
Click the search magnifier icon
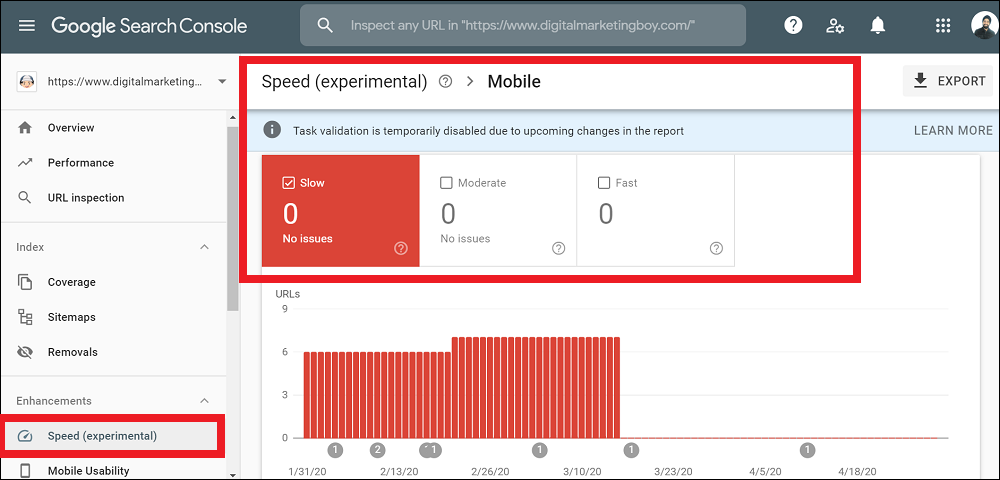pos(325,25)
